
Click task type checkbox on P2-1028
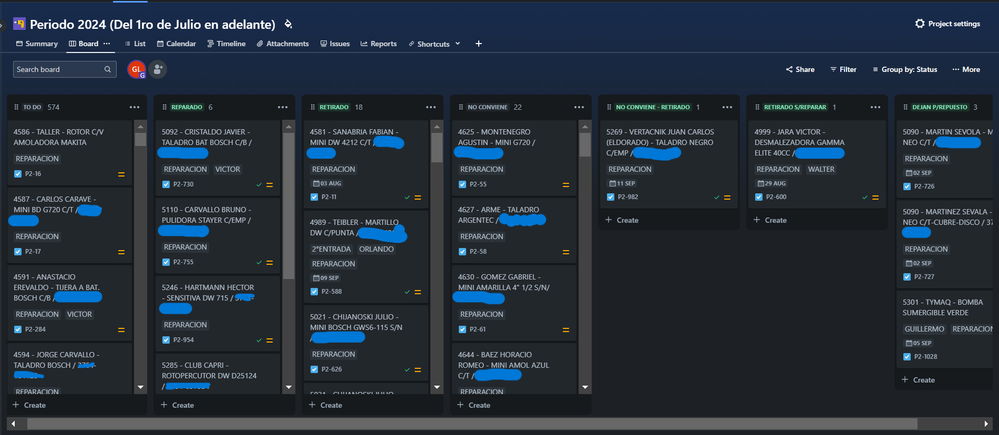tap(907, 357)
